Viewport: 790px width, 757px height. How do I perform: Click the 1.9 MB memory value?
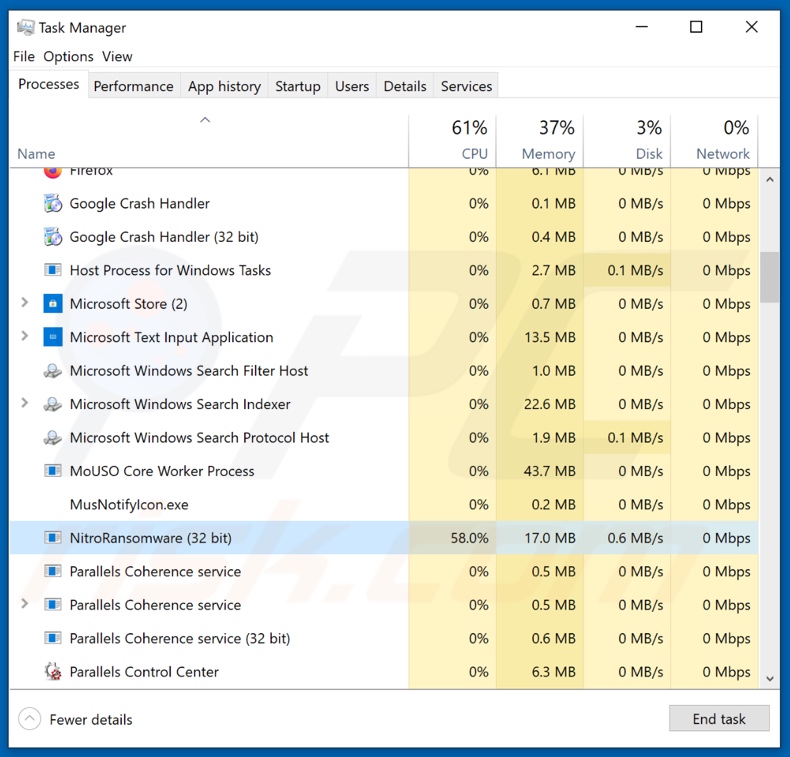[554, 438]
